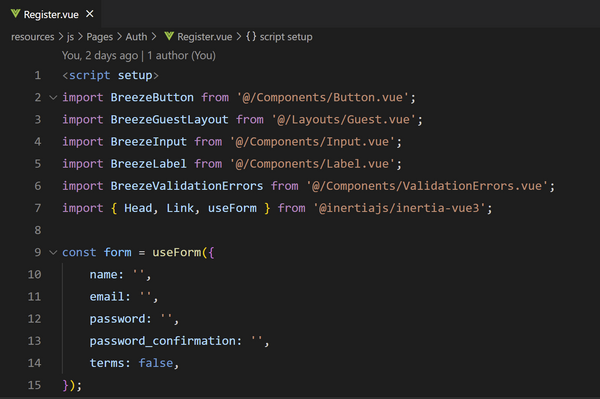Click the '@inertiajs/inertia-vue3' import string
The width and height of the screenshot is (600, 399).
[x=399, y=208]
